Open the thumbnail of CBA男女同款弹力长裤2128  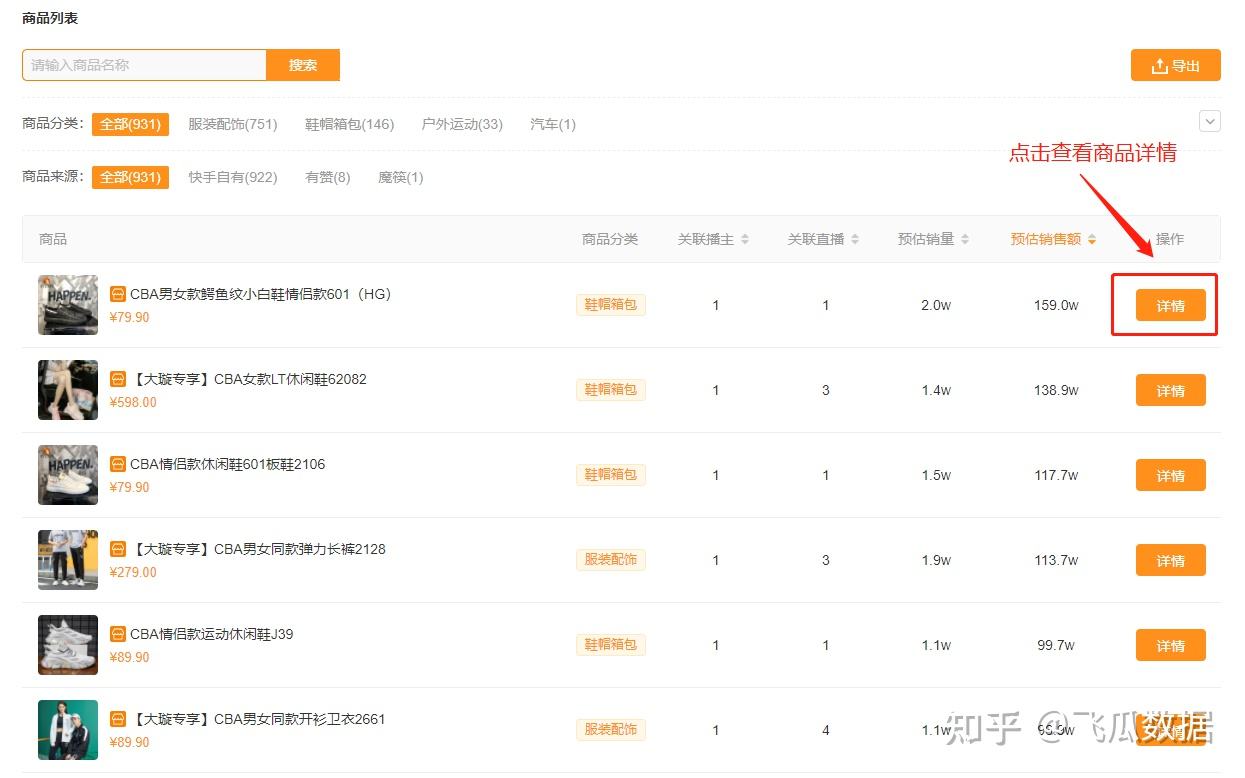(x=67, y=560)
